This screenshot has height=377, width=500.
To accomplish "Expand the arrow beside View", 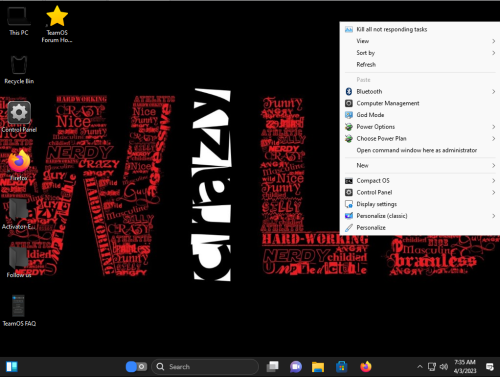I will tap(493, 41).
